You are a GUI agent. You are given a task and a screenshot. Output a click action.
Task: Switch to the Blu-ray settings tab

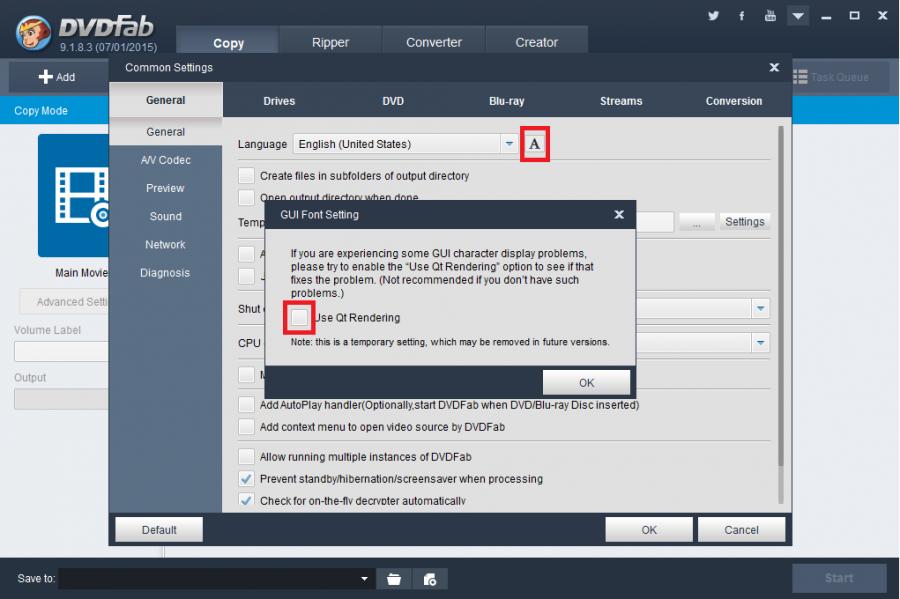coord(506,101)
